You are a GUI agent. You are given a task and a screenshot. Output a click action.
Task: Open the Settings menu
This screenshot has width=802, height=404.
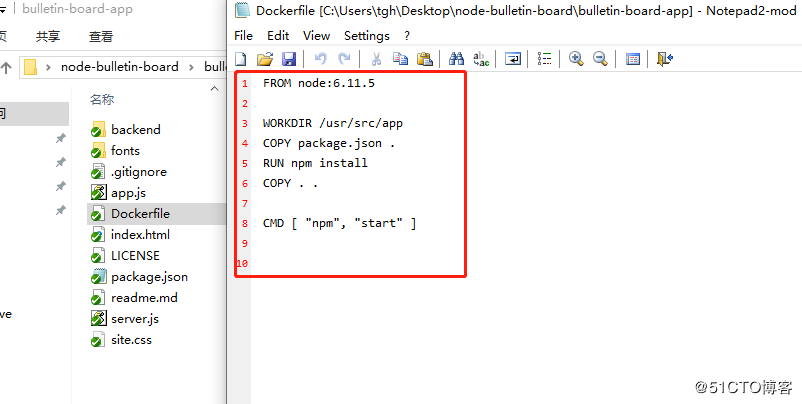(x=366, y=35)
